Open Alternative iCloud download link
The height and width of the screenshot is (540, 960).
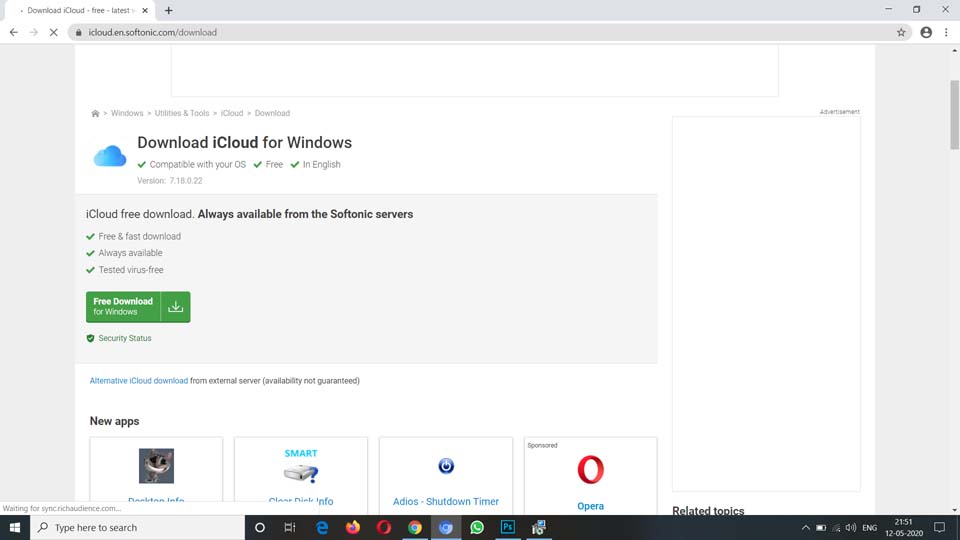coord(139,381)
